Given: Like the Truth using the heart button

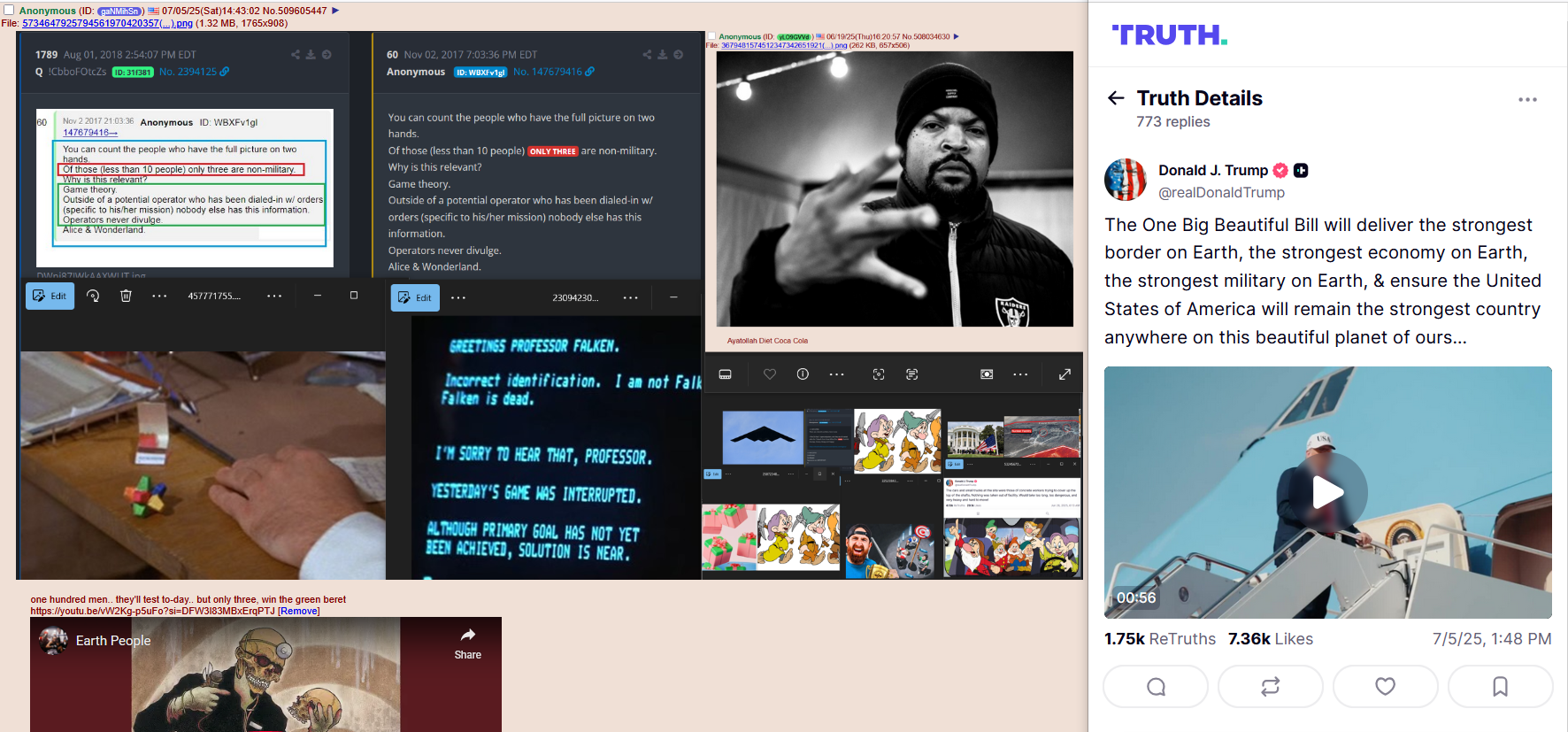Looking at the screenshot, I should click(1386, 687).
